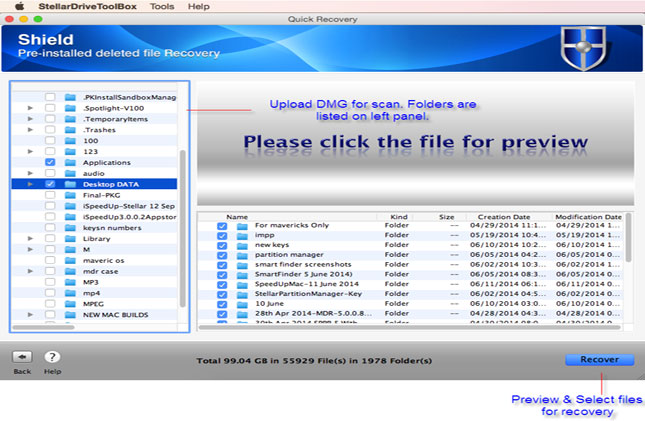Sort by the Size column header
This screenshot has height=421, width=645.
[446, 217]
